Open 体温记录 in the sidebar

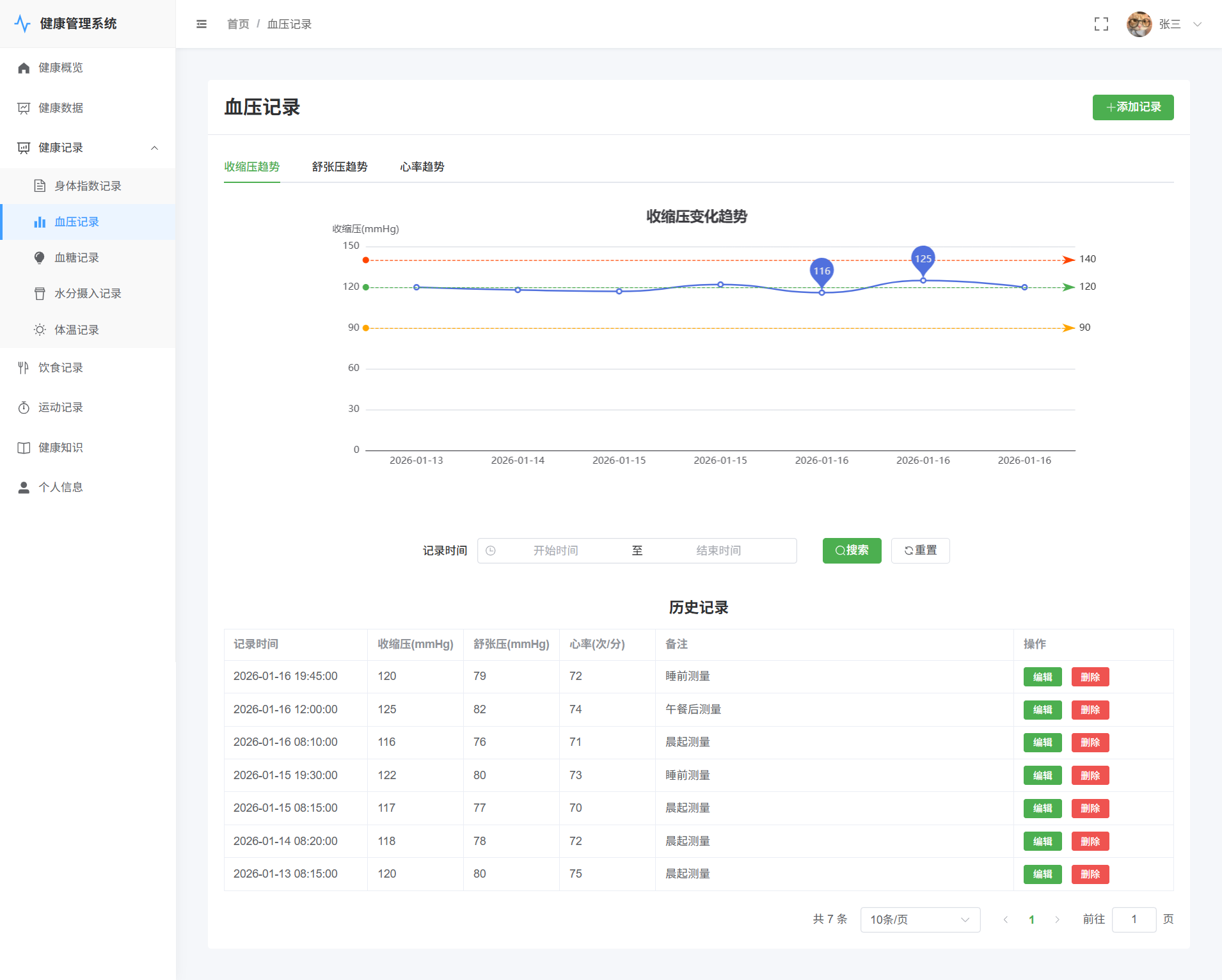[77, 330]
